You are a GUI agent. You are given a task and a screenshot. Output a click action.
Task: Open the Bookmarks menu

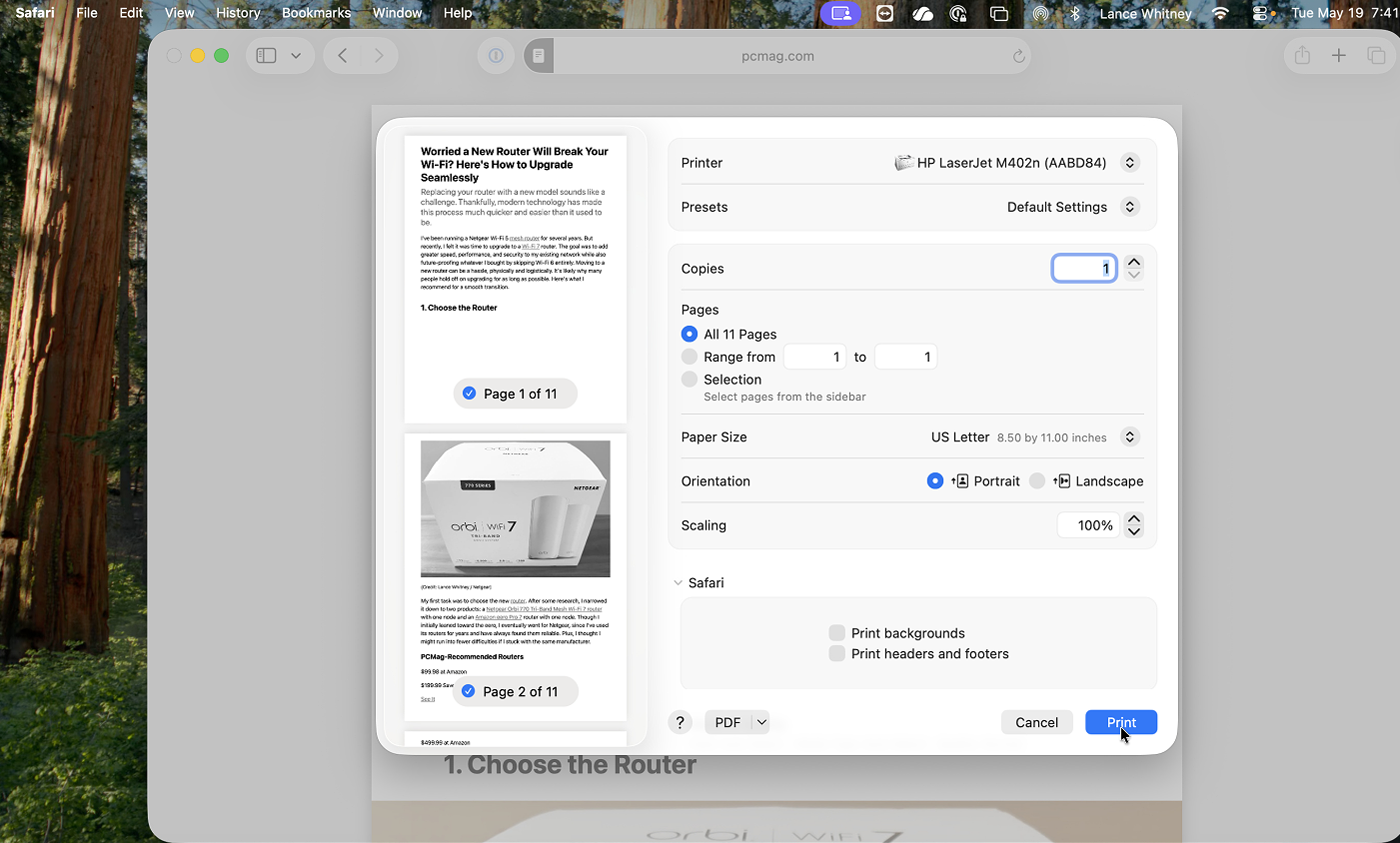(316, 13)
